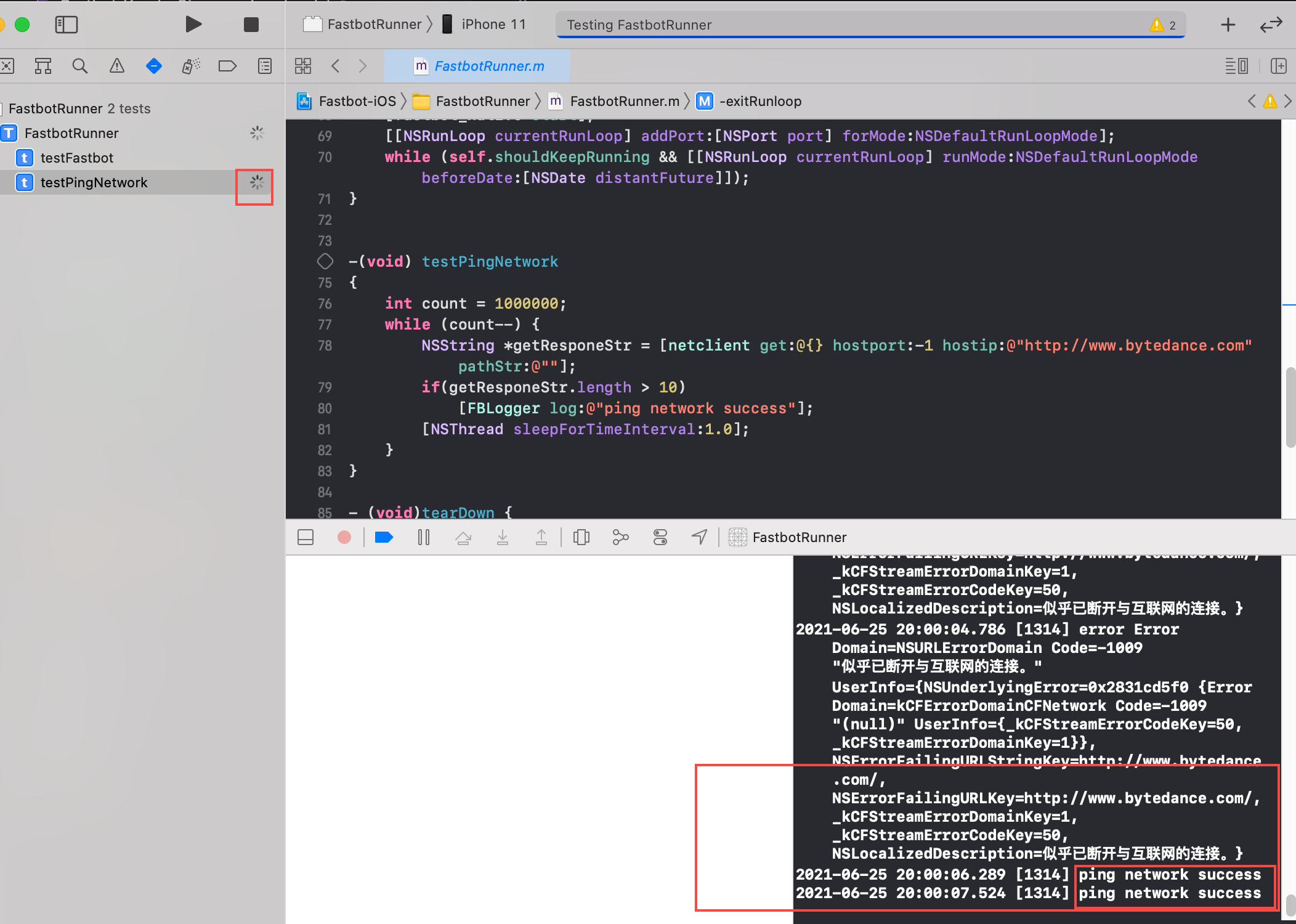Screen dimensions: 1296x924
Task: Pause program execution in debug bar
Action: click(423, 538)
